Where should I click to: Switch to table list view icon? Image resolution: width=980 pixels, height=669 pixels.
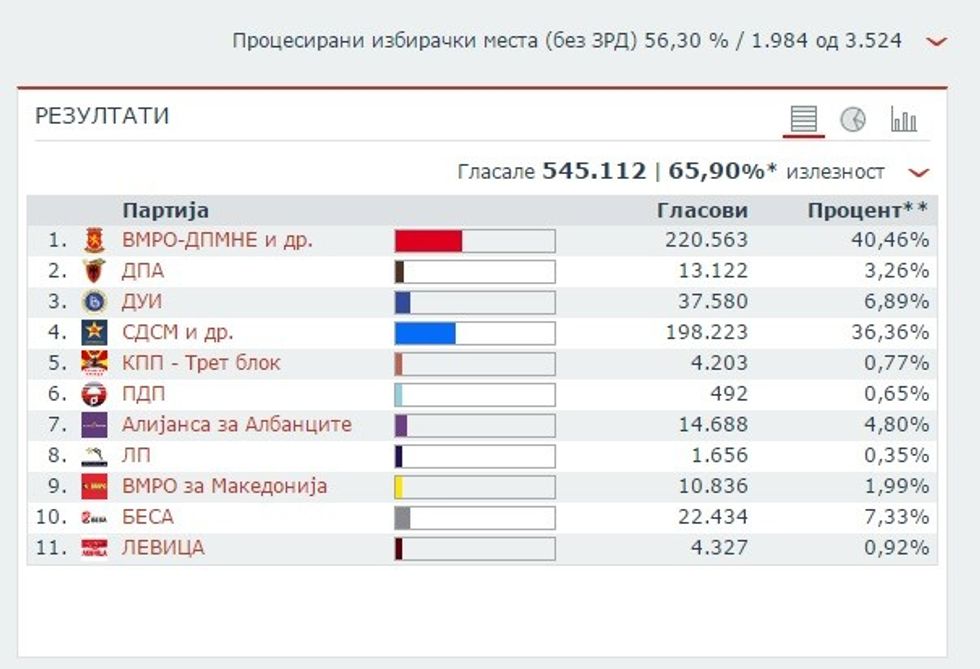click(803, 119)
